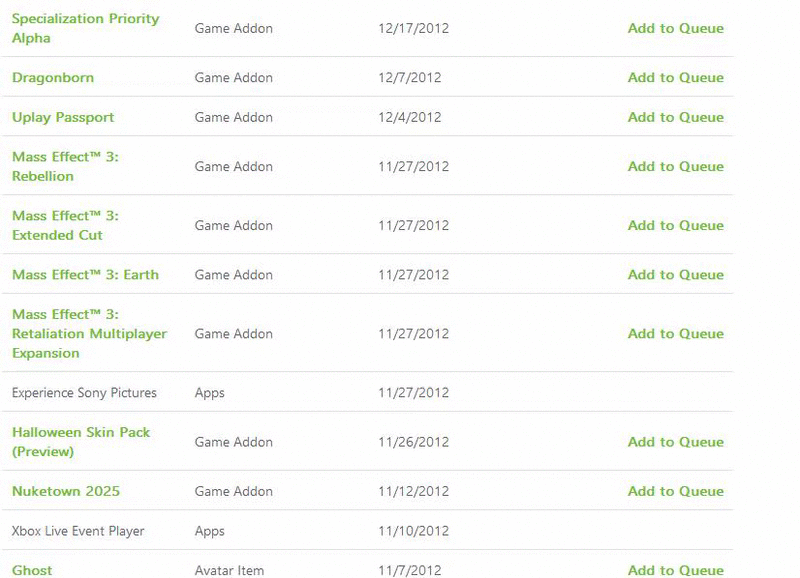Image resolution: width=800 pixels, height=578 pixels.
Task: Open the Nuketown 2025 link
Action: [x=66, y=491]
